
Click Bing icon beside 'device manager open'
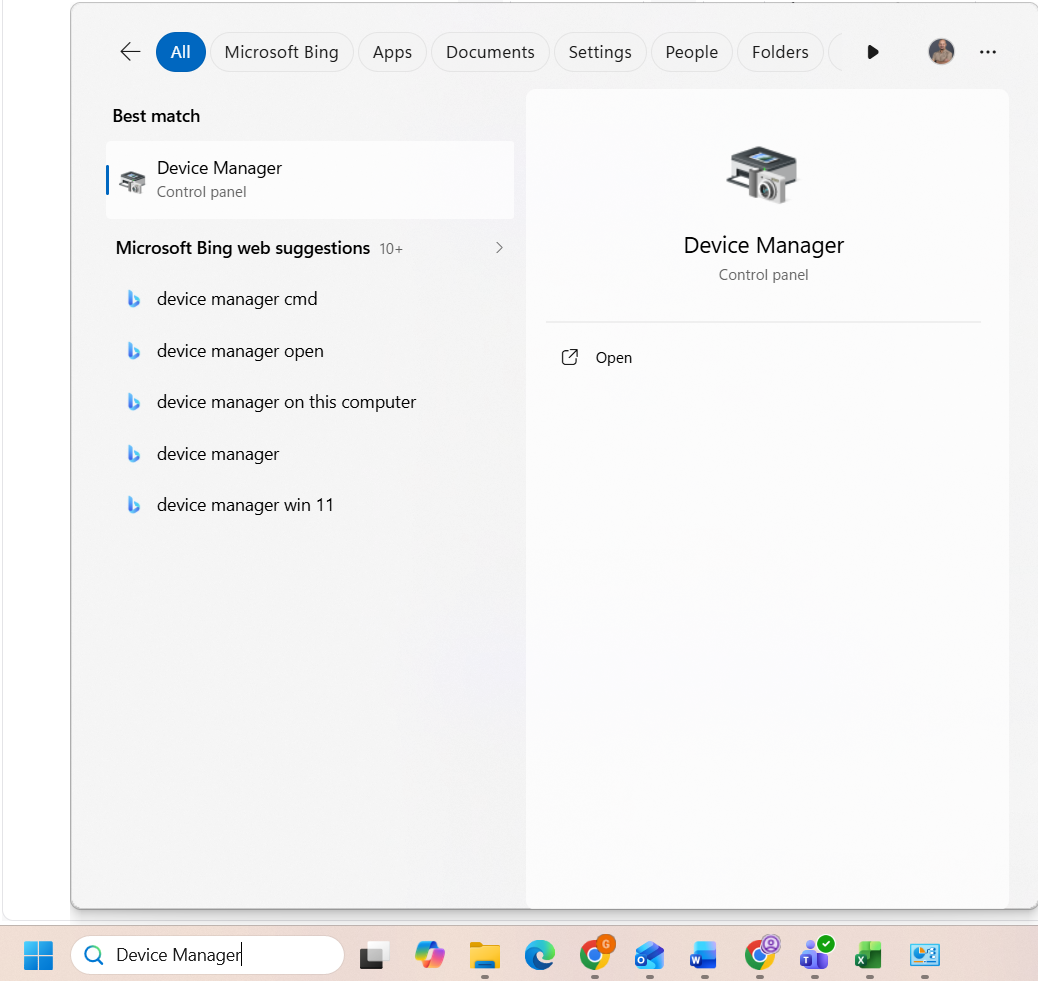pyautogui.click(x=134, y=351)
